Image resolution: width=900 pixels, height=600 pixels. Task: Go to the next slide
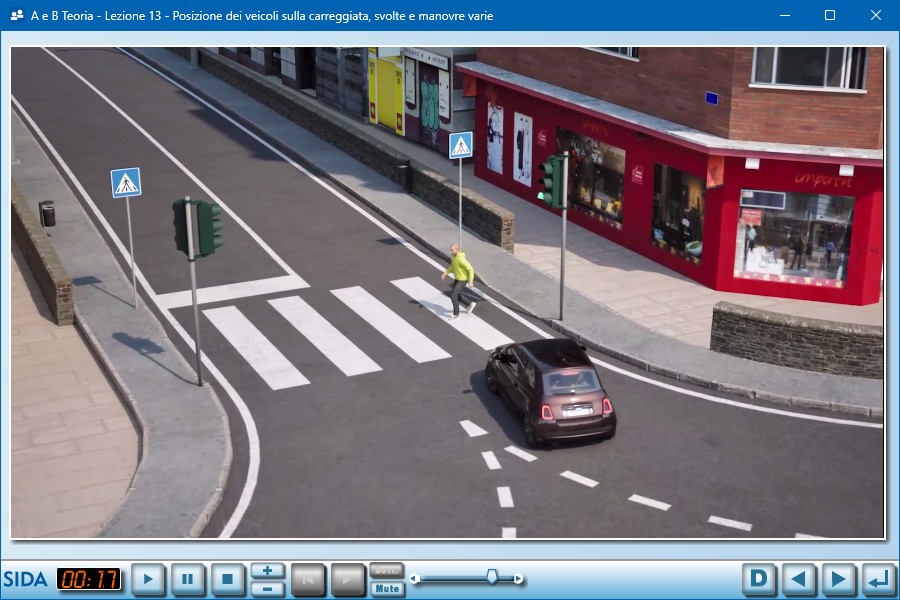838,579
